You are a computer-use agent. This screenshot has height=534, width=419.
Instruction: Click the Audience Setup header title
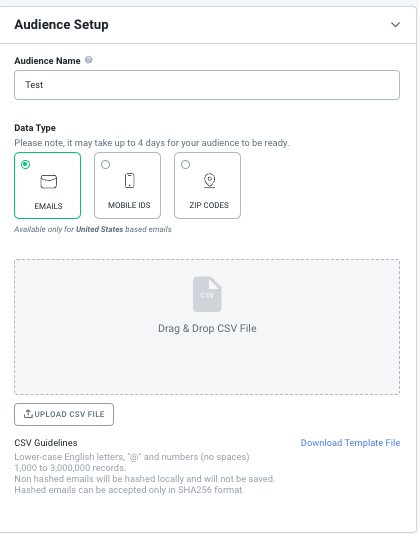point(61,25)
